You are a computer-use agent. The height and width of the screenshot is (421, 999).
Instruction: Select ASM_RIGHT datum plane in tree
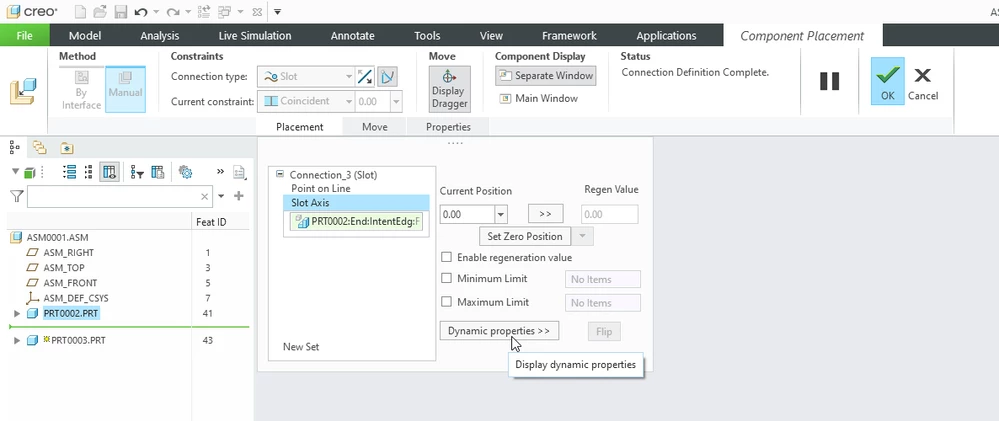(68, 253)
